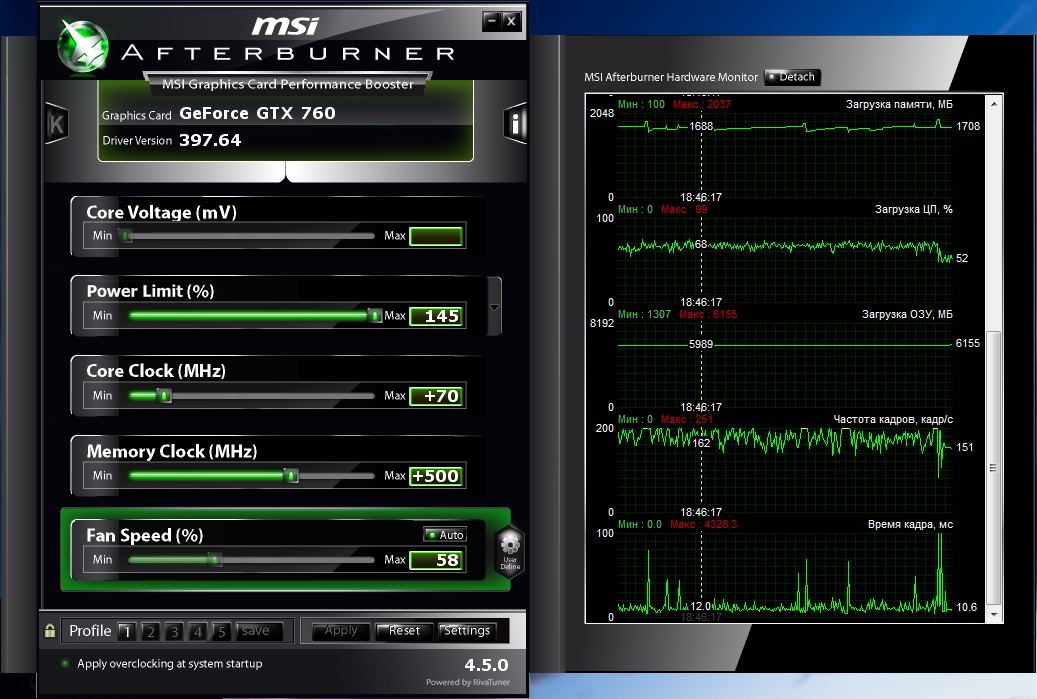Click the Core Voltage value field

pos(436,236)
